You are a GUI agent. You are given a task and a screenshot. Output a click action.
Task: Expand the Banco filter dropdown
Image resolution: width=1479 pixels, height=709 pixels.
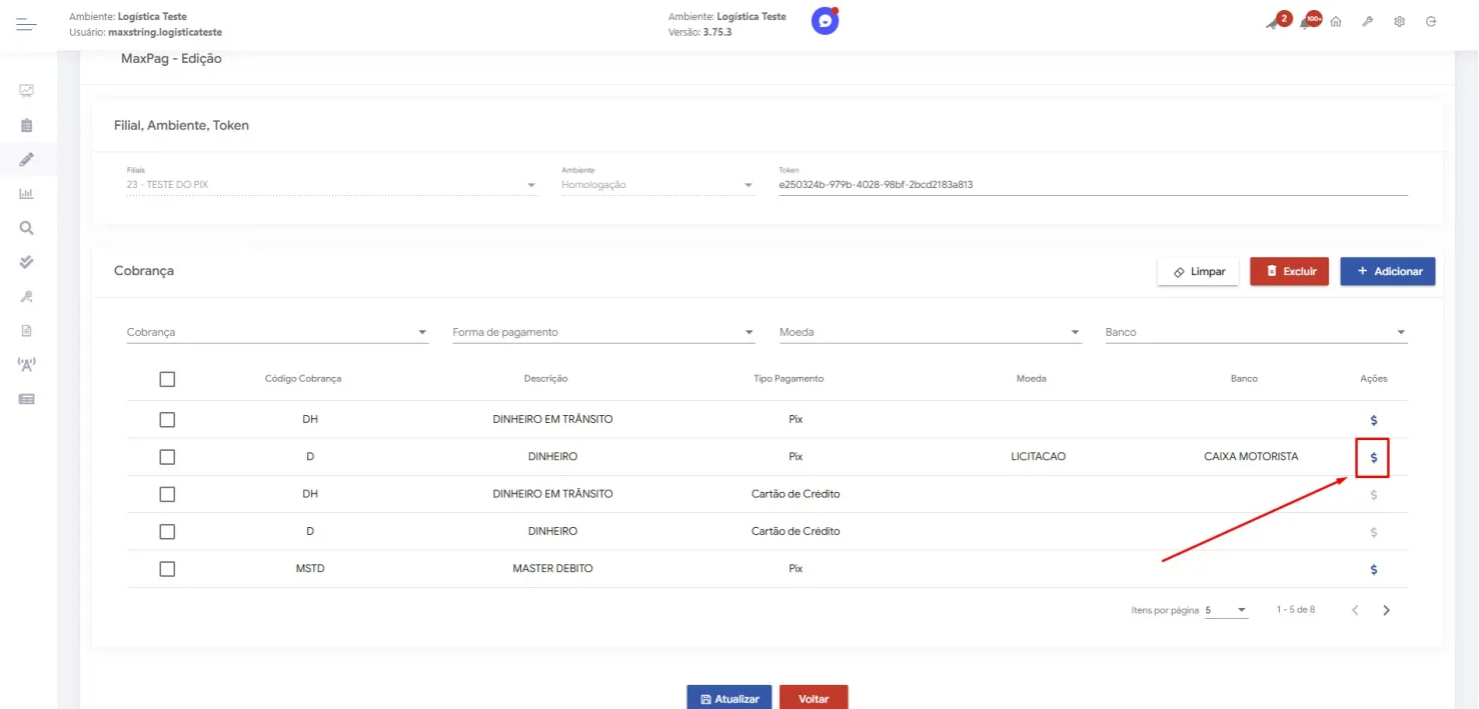point(1256,332)
